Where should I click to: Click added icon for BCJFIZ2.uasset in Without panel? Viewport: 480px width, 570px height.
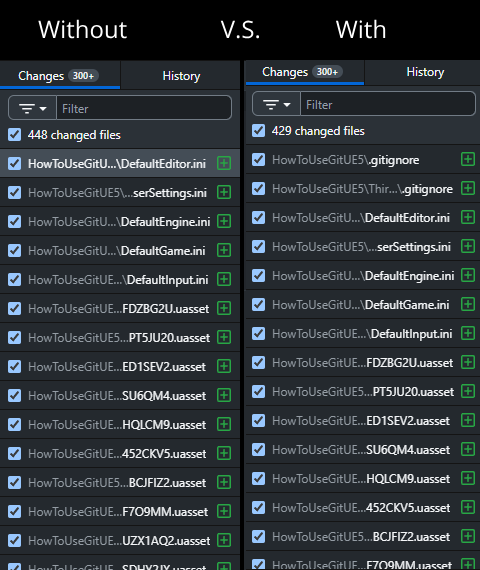coord(224,482)
